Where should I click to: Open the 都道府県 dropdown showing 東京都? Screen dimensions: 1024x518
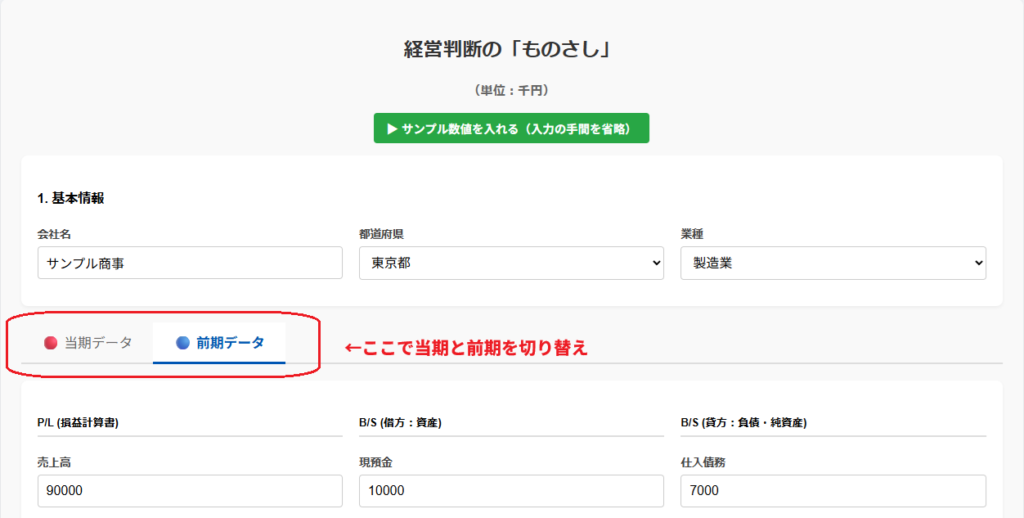[511, 263]
